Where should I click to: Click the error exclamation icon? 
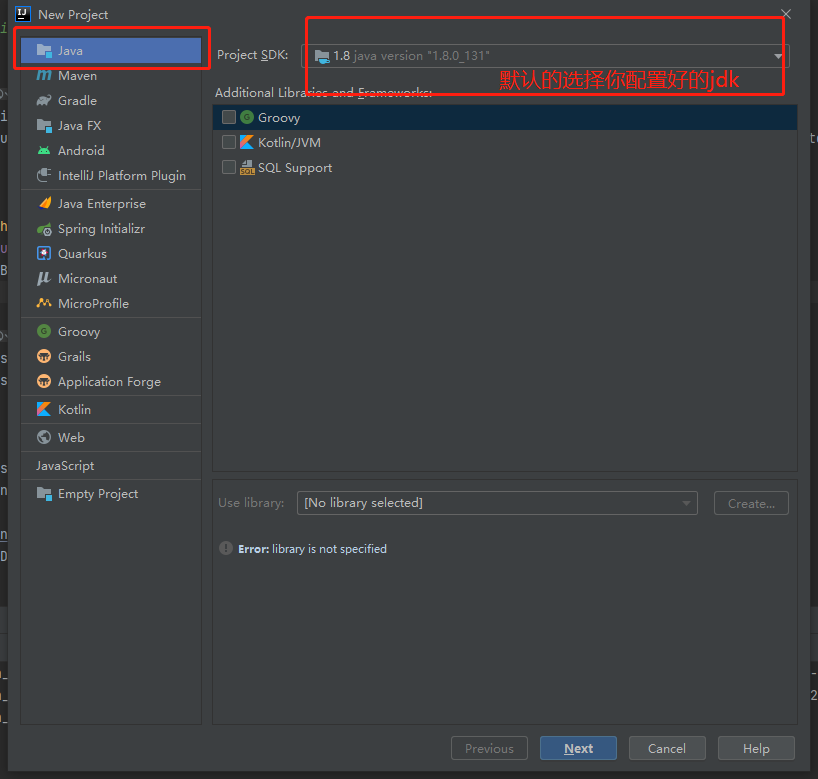226,548
